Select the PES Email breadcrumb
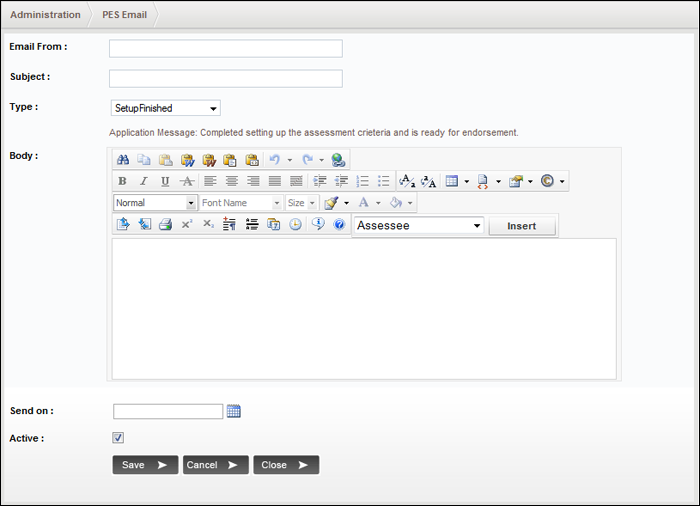Viewport: 700px width, 506px height. [x=124, y=15]
